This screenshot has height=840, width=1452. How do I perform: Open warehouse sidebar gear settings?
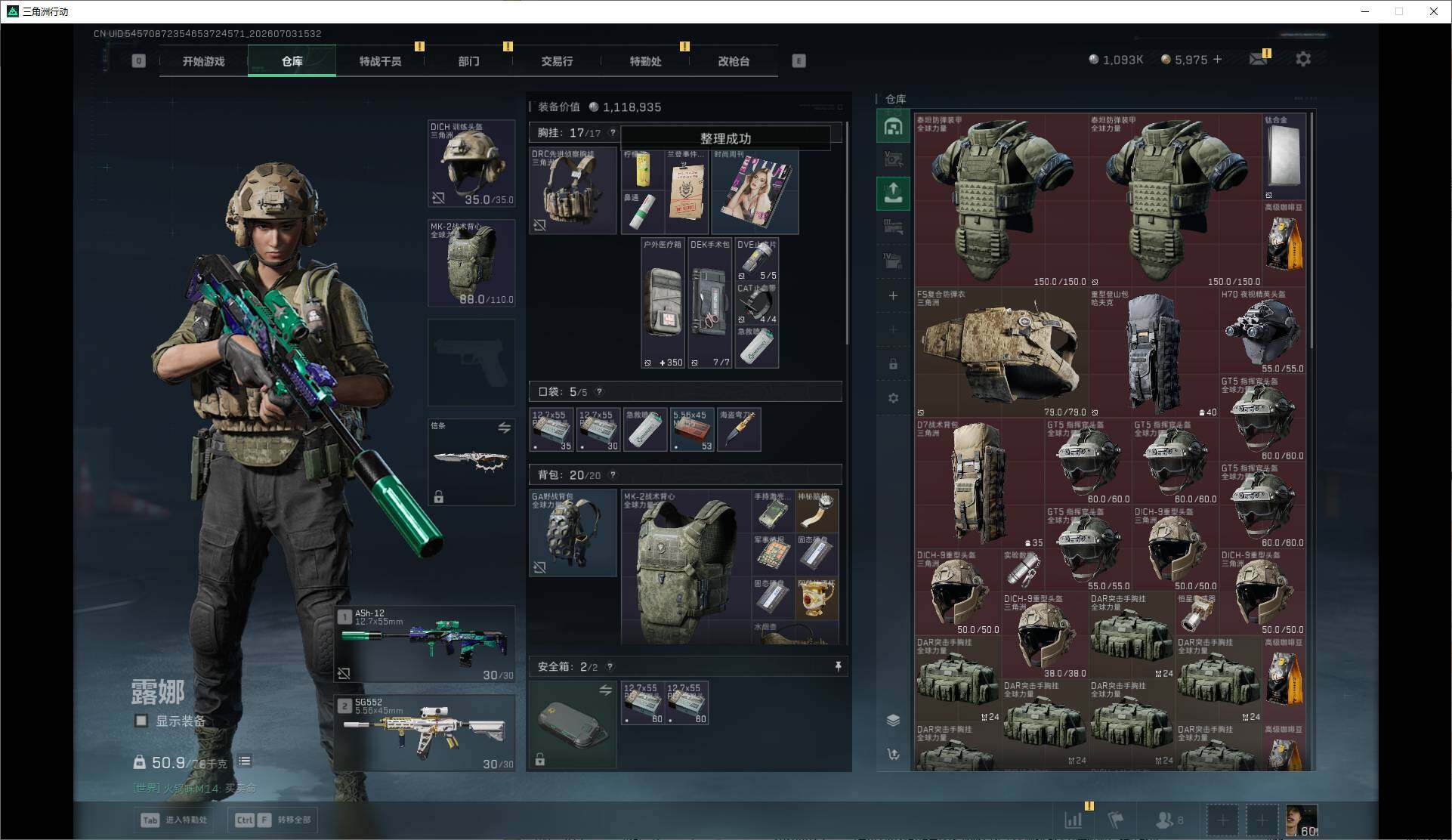(893, 398)
